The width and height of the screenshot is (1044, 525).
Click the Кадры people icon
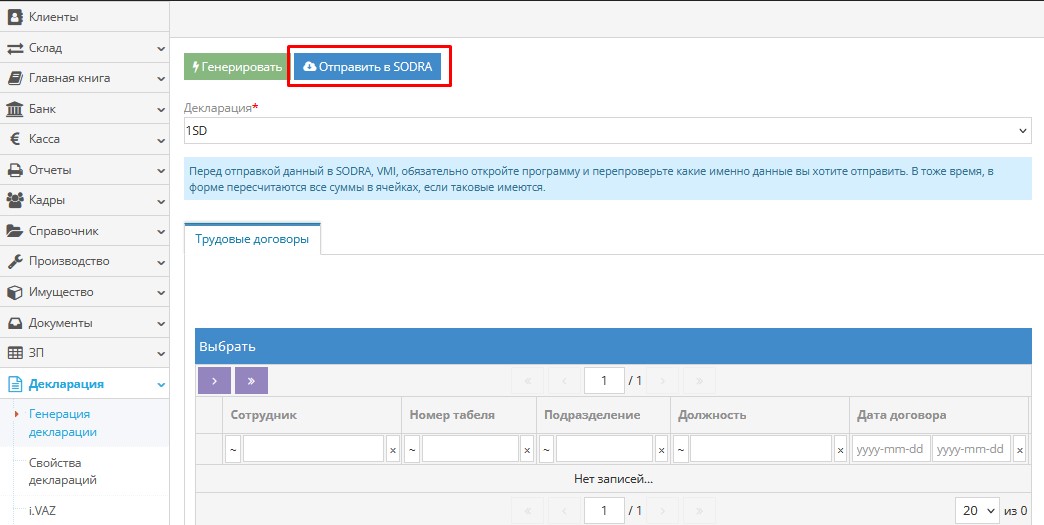click(15, 200)
